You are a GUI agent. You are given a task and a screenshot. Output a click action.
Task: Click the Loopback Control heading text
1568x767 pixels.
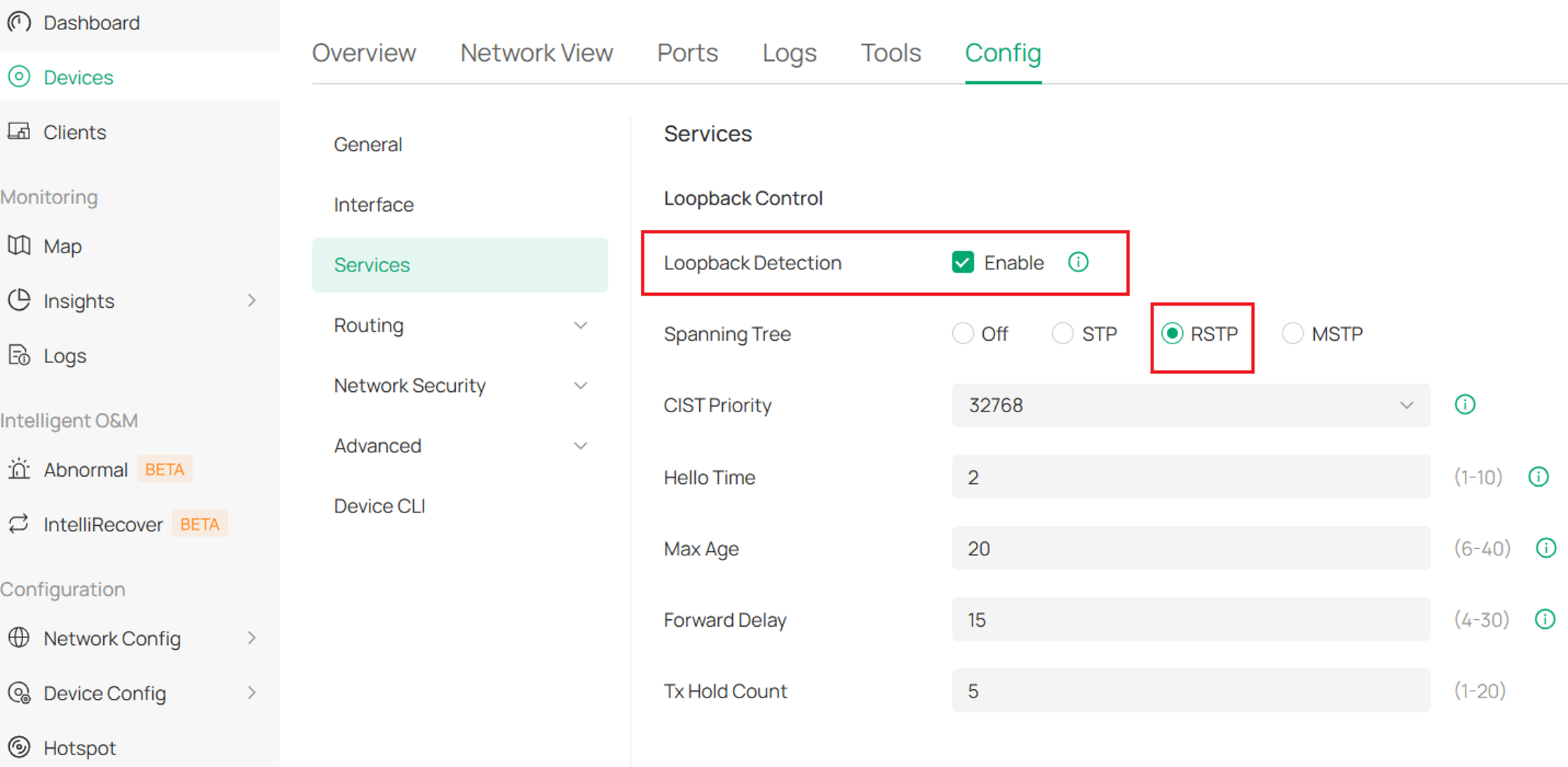(743, 198)
